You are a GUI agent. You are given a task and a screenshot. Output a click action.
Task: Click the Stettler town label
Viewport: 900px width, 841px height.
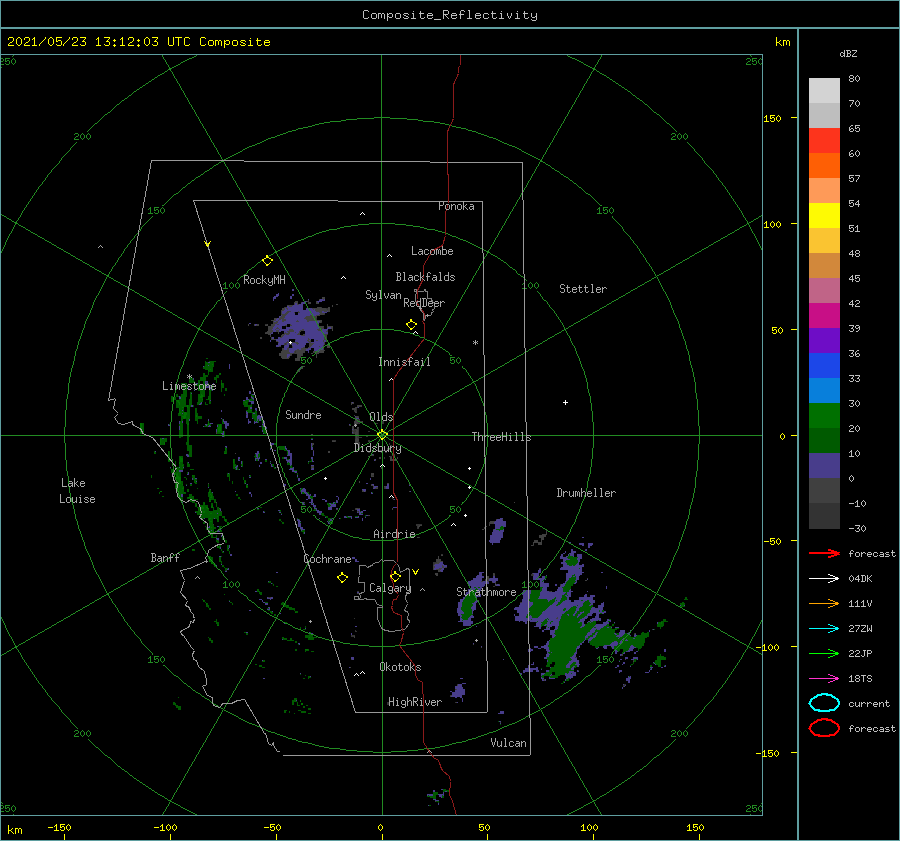583,289
